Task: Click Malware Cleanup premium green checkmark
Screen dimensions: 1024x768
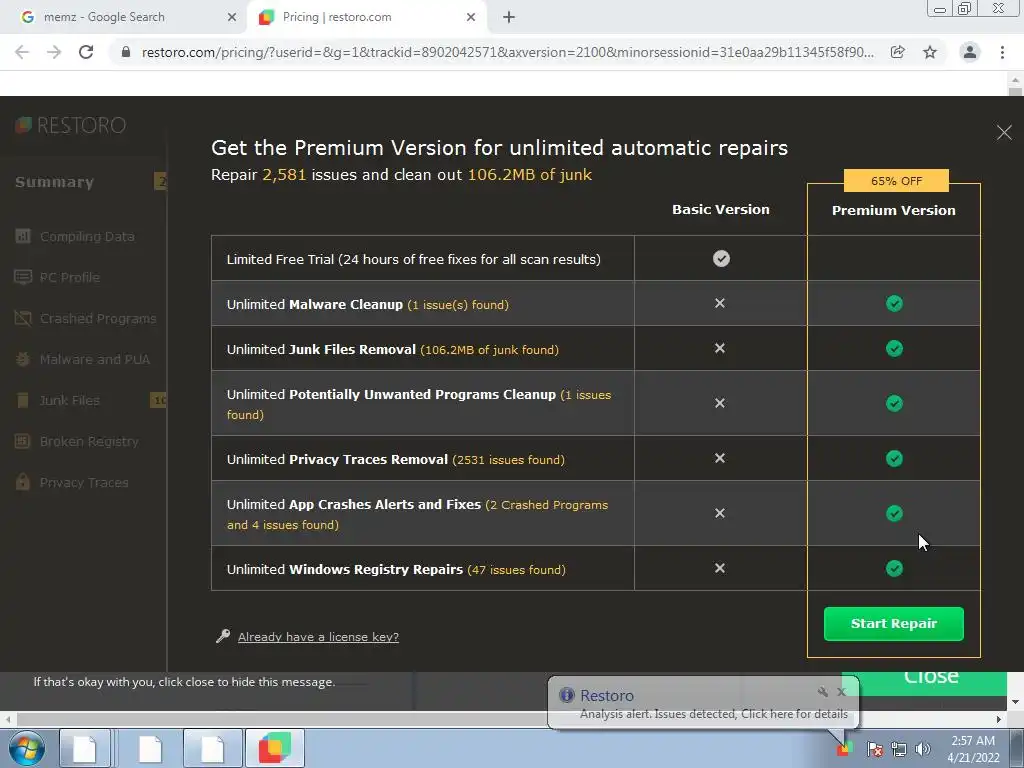Action: (894, 304)
